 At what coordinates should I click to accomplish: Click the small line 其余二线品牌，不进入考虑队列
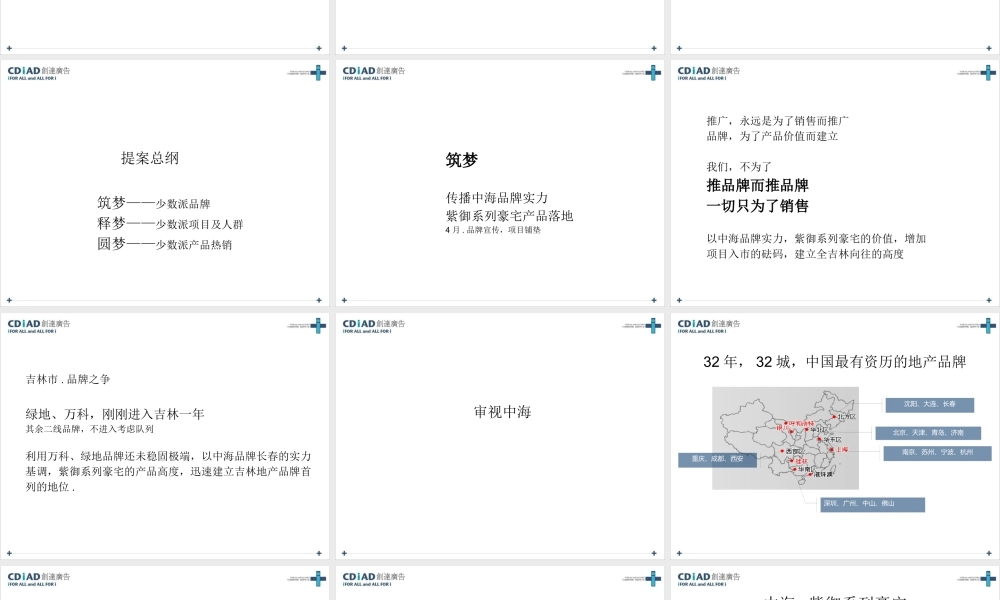[x=89, y=429]
